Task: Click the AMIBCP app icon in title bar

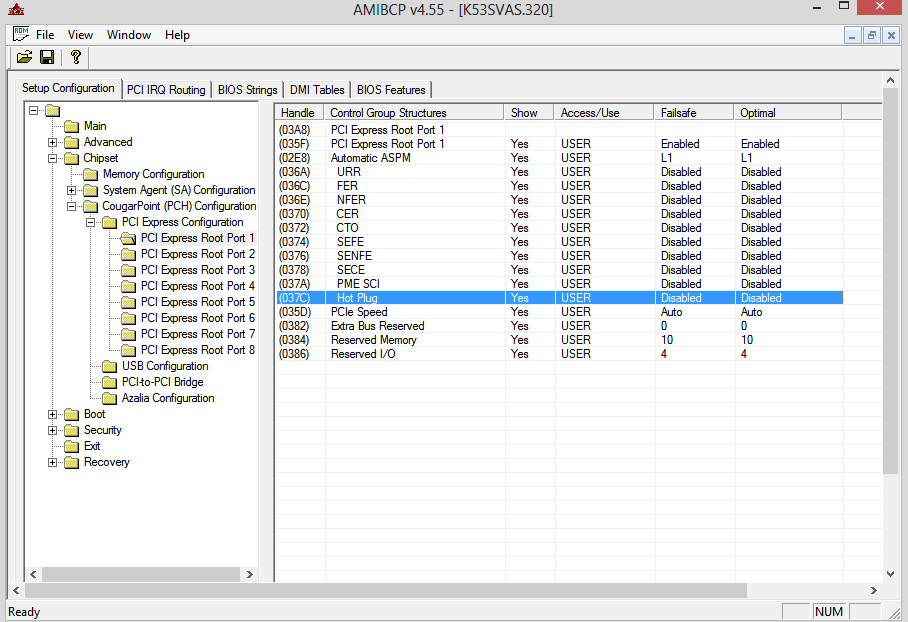Action: point(16,9)
